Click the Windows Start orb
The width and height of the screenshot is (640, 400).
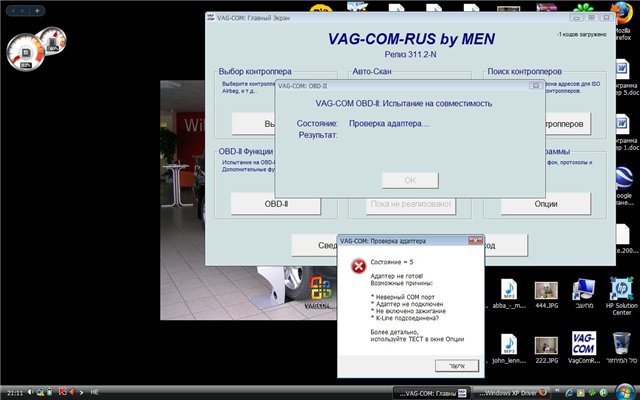coord(625,392)
